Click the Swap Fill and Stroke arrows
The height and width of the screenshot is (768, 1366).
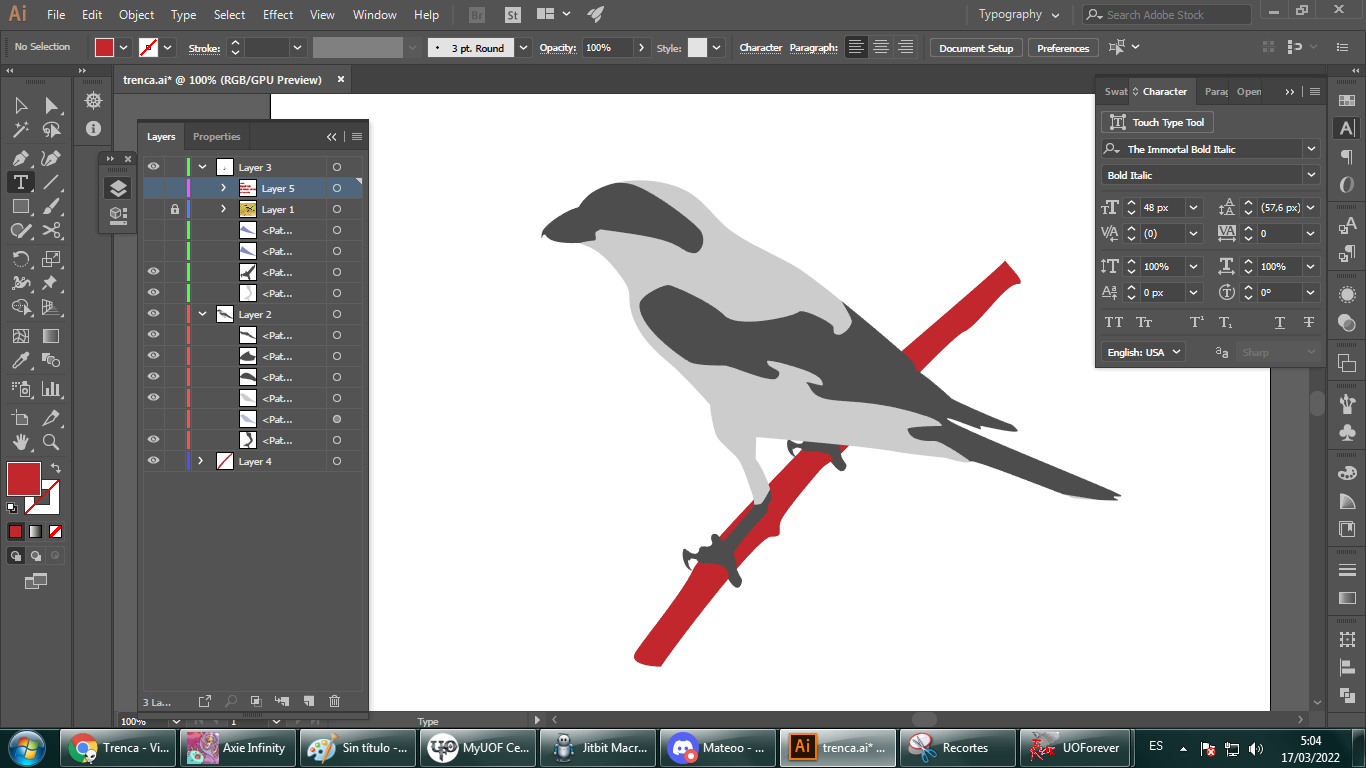[x=56, y=468]
